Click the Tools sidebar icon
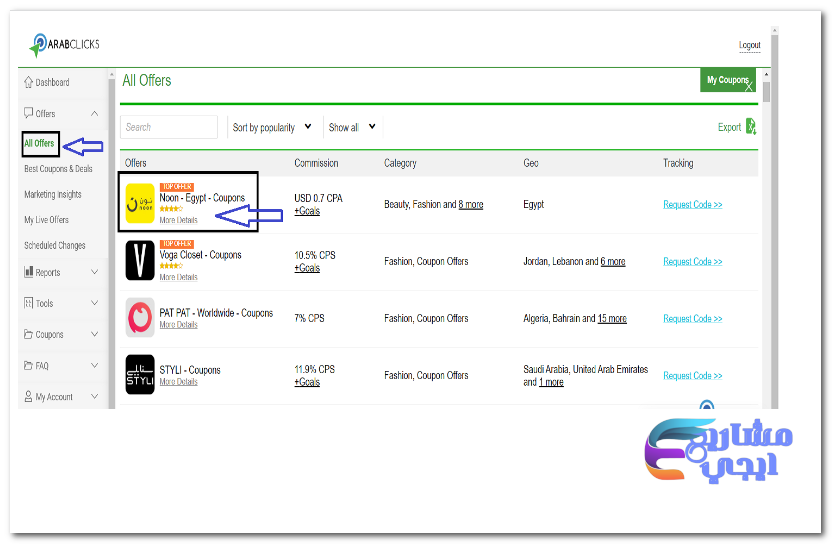This screenshot has height=544, width=832. tap(29, 303)
